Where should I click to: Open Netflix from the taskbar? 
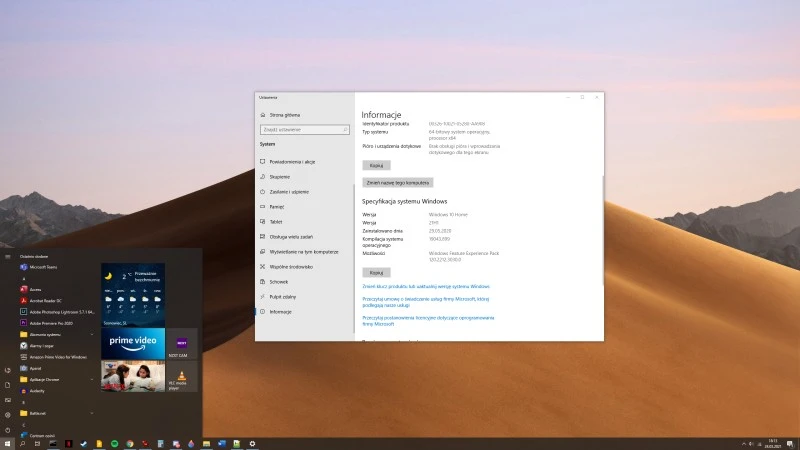tap(68, 444)
